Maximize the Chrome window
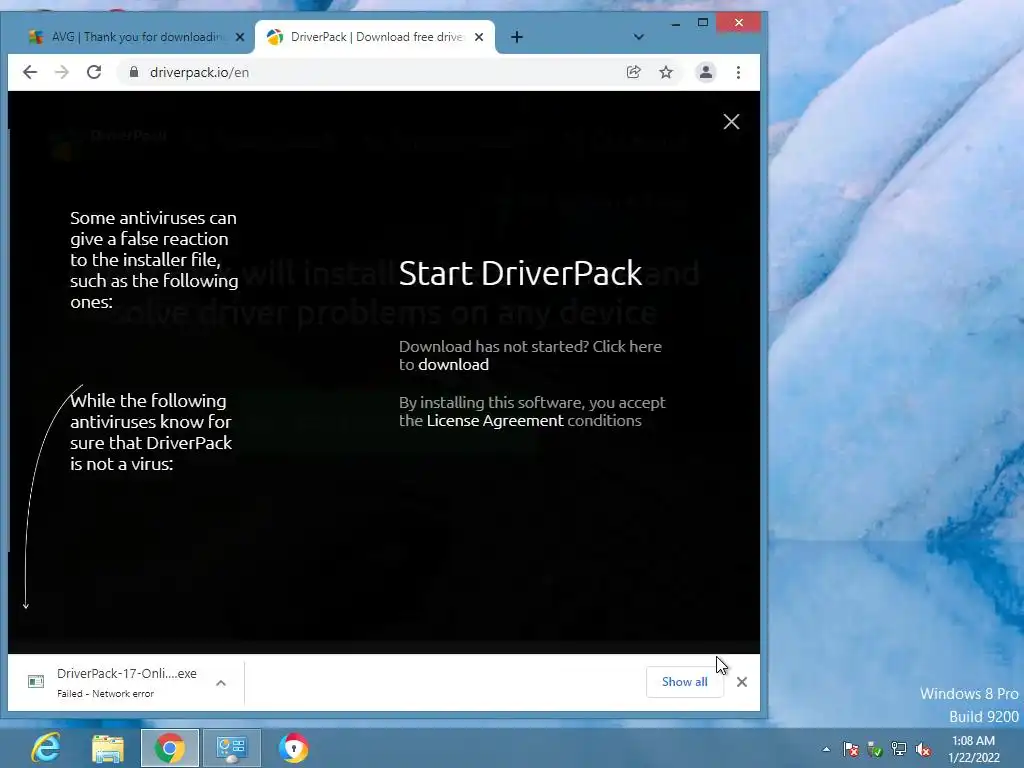 [703, 23]
